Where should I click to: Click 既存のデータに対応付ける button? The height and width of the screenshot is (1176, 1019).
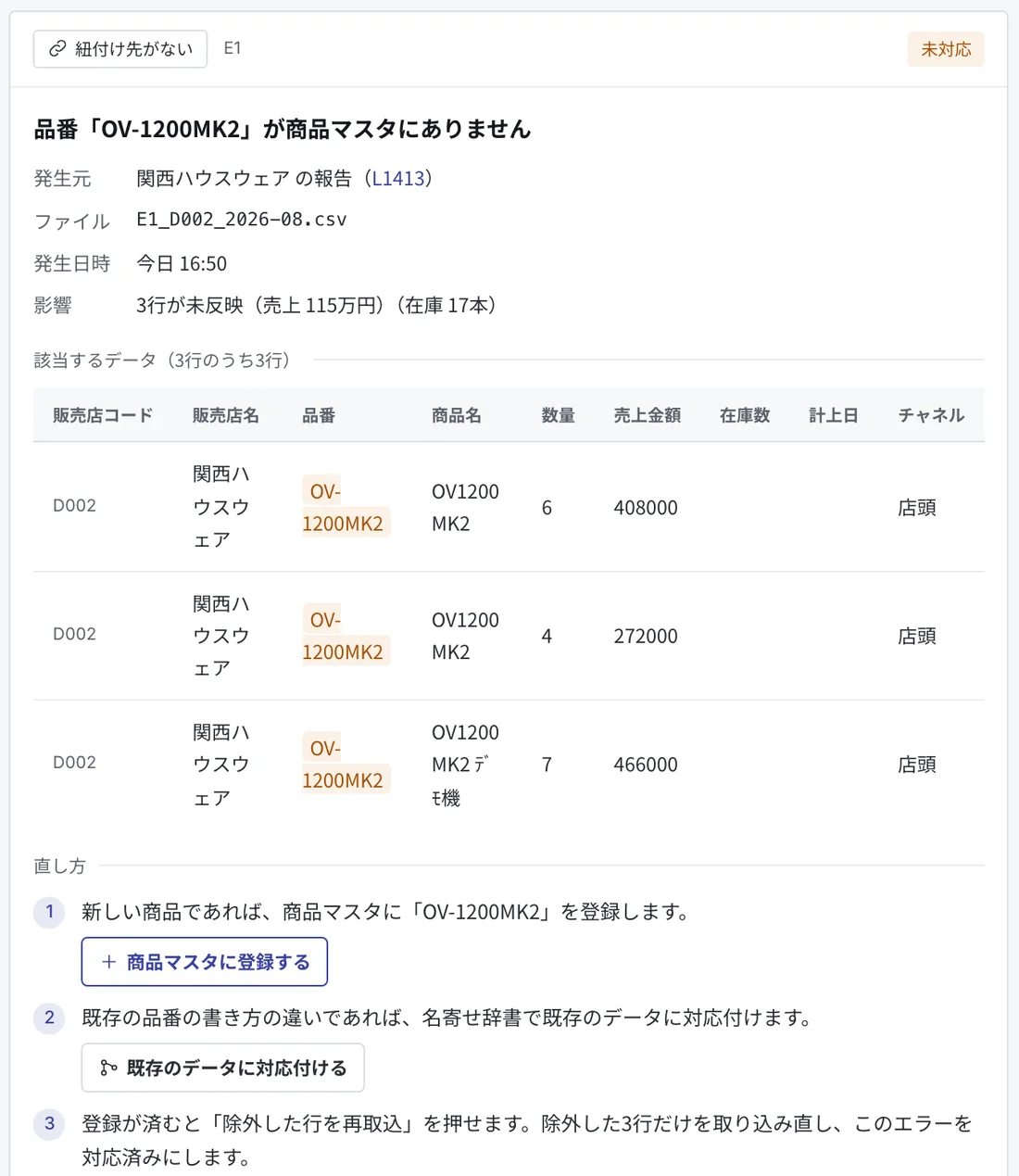[223, 1068]
